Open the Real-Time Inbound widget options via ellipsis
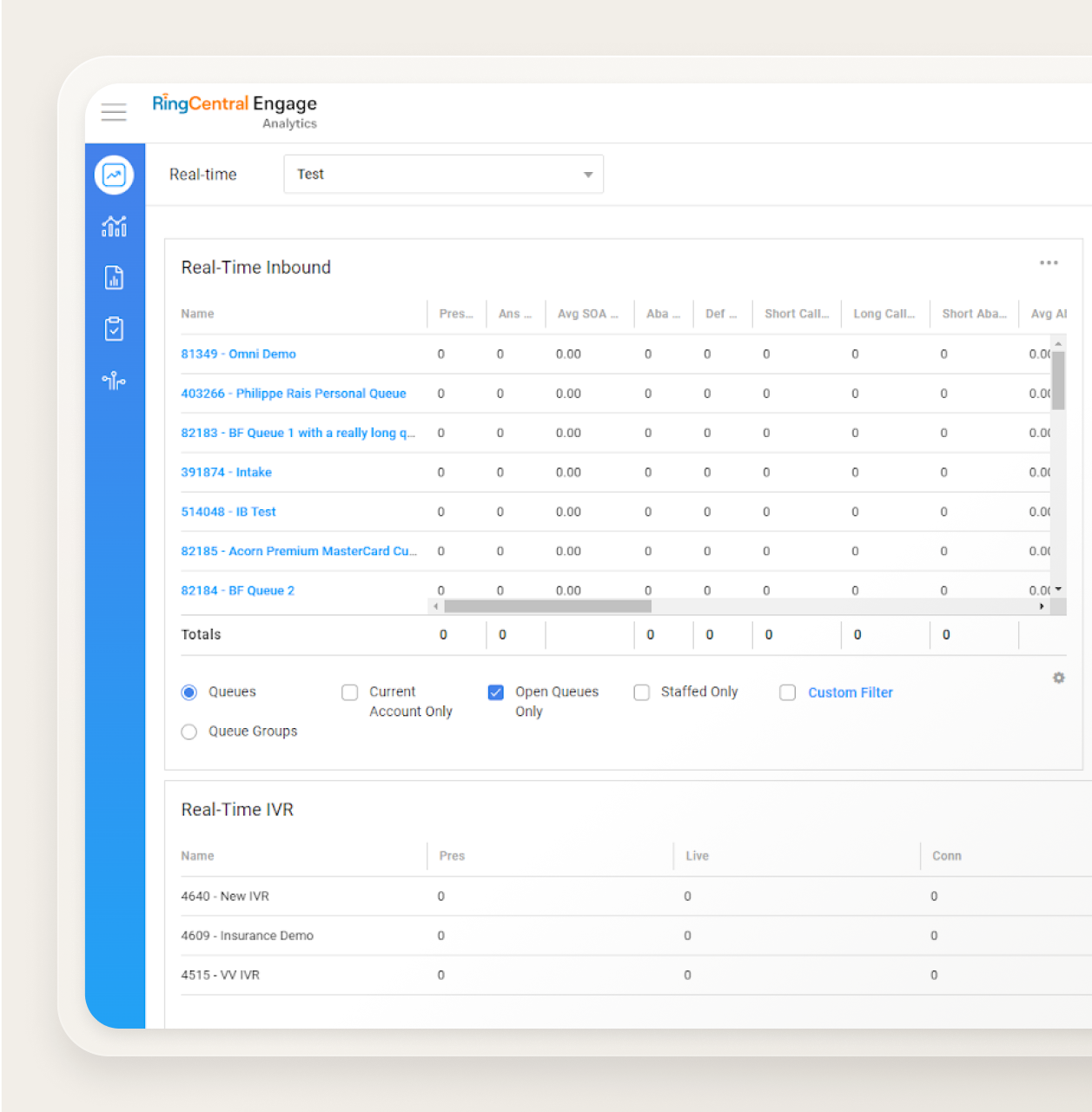This screenshot has height=1112, width=1092. pos(1049,262)
